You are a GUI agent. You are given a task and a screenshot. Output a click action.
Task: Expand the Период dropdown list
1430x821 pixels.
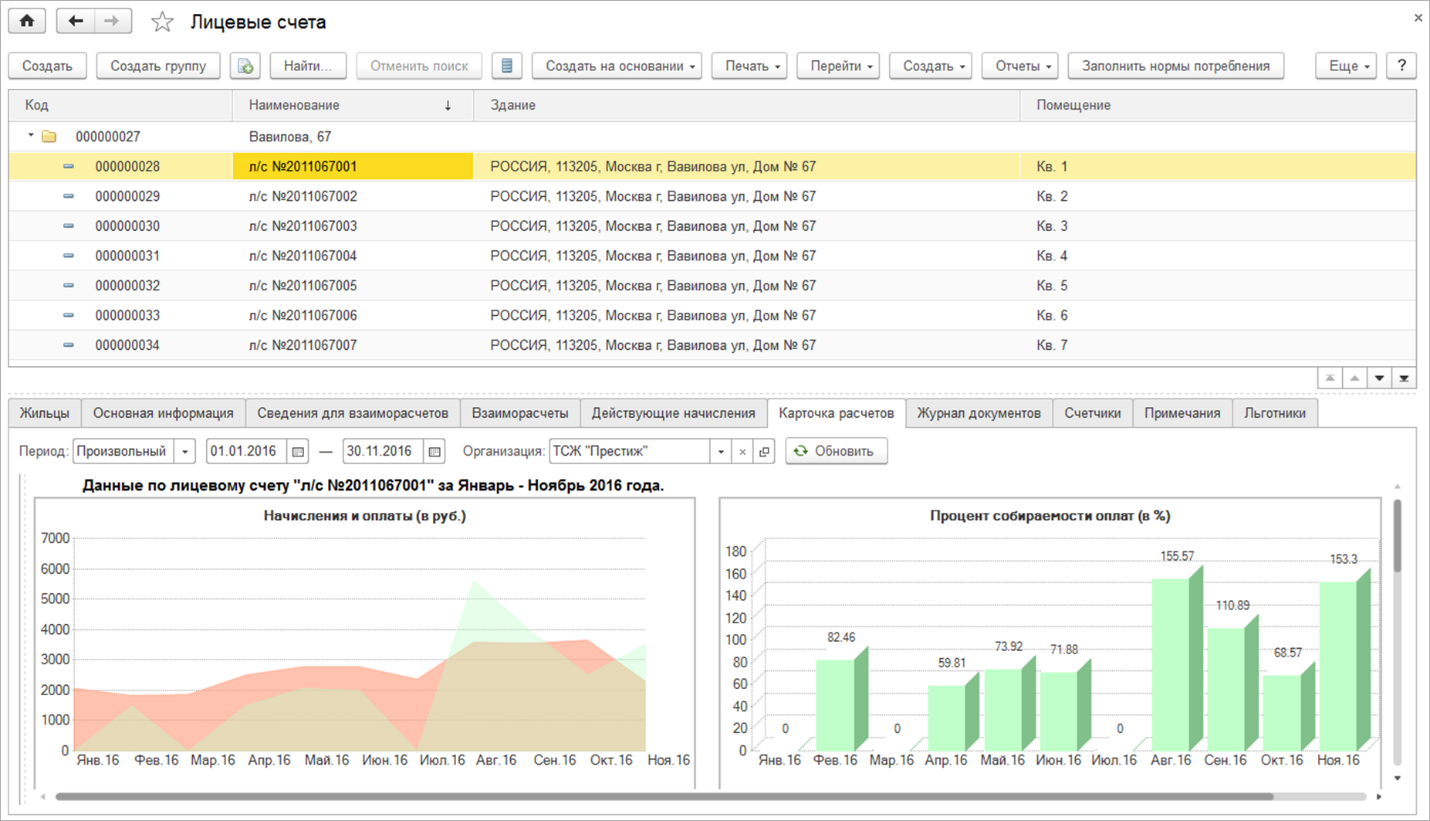(x=185, y=452)
